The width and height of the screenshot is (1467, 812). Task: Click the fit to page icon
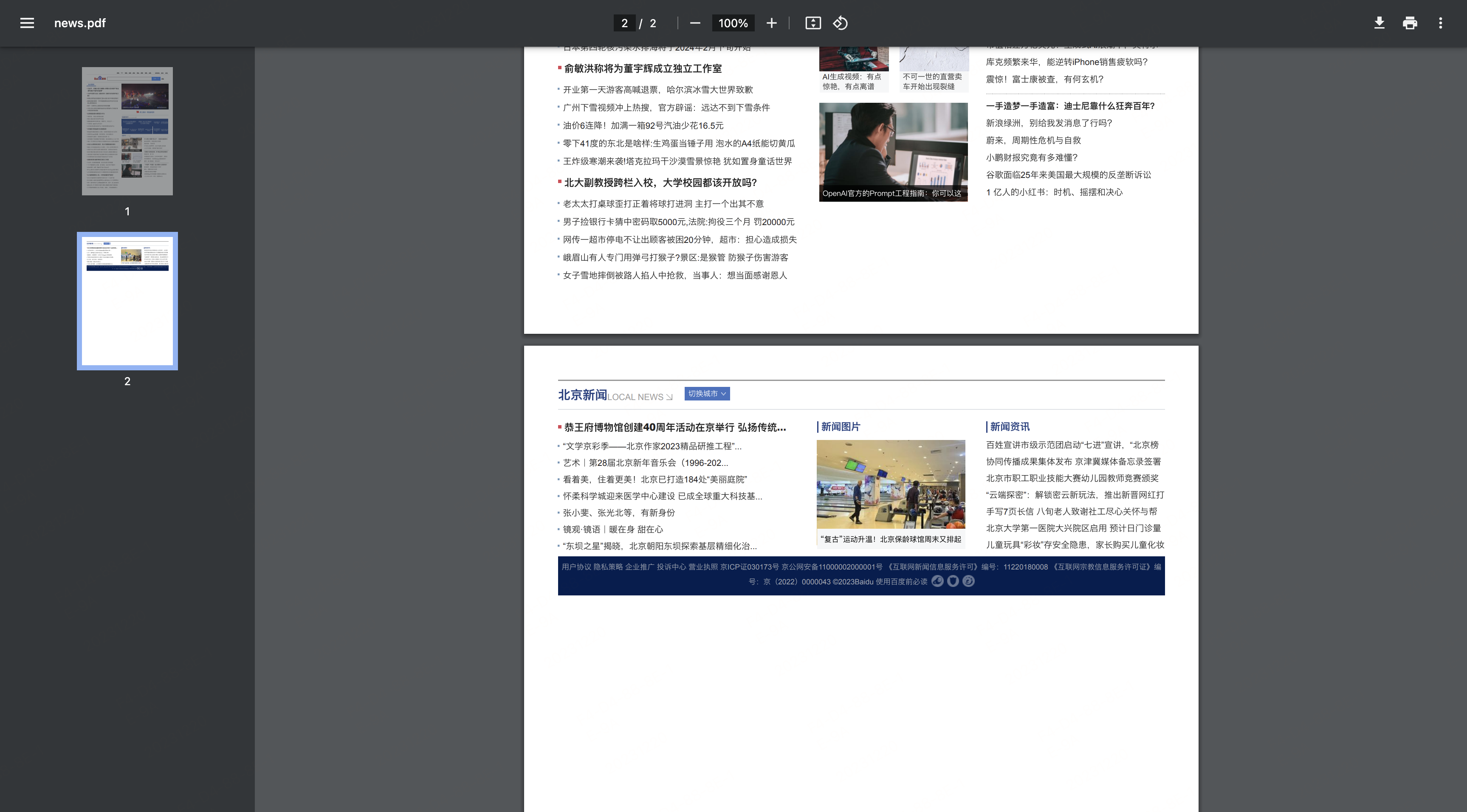pos(812,23)
